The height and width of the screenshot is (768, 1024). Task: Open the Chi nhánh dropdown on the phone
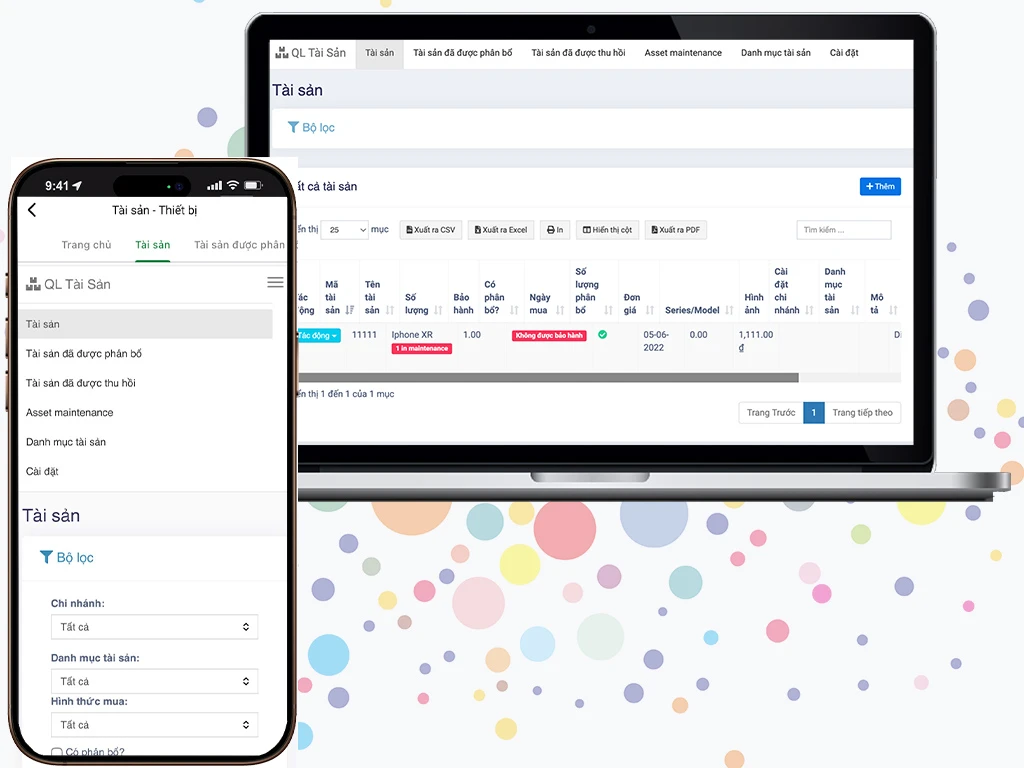click(154, 627)
